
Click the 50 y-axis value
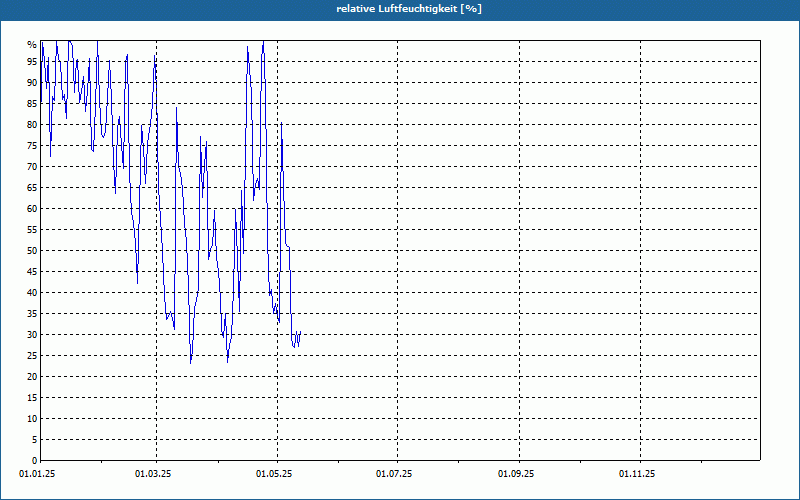32,251
